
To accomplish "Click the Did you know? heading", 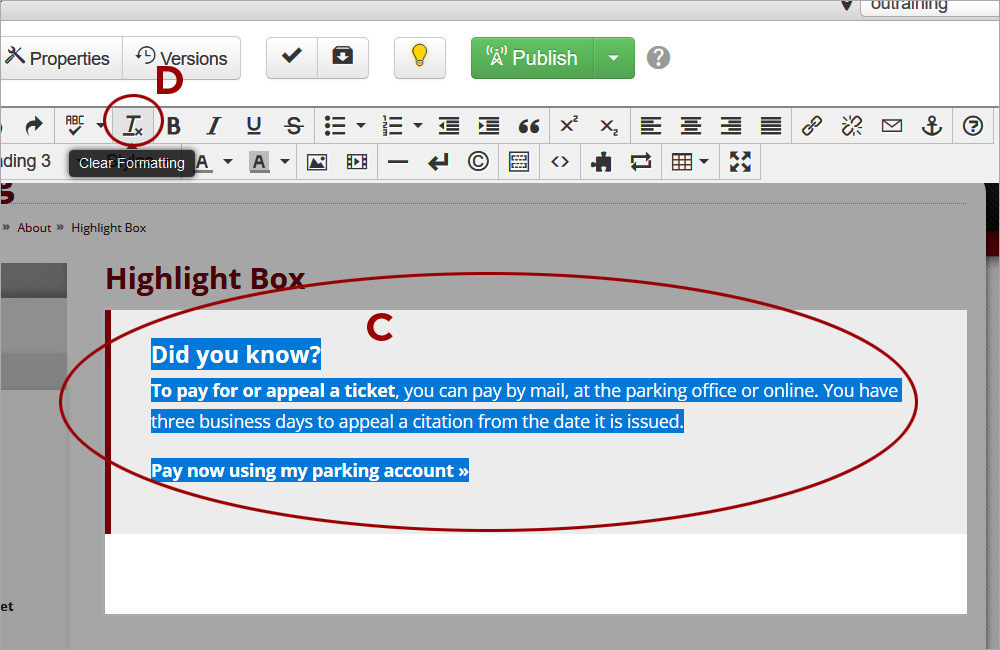I will [236, 354].
